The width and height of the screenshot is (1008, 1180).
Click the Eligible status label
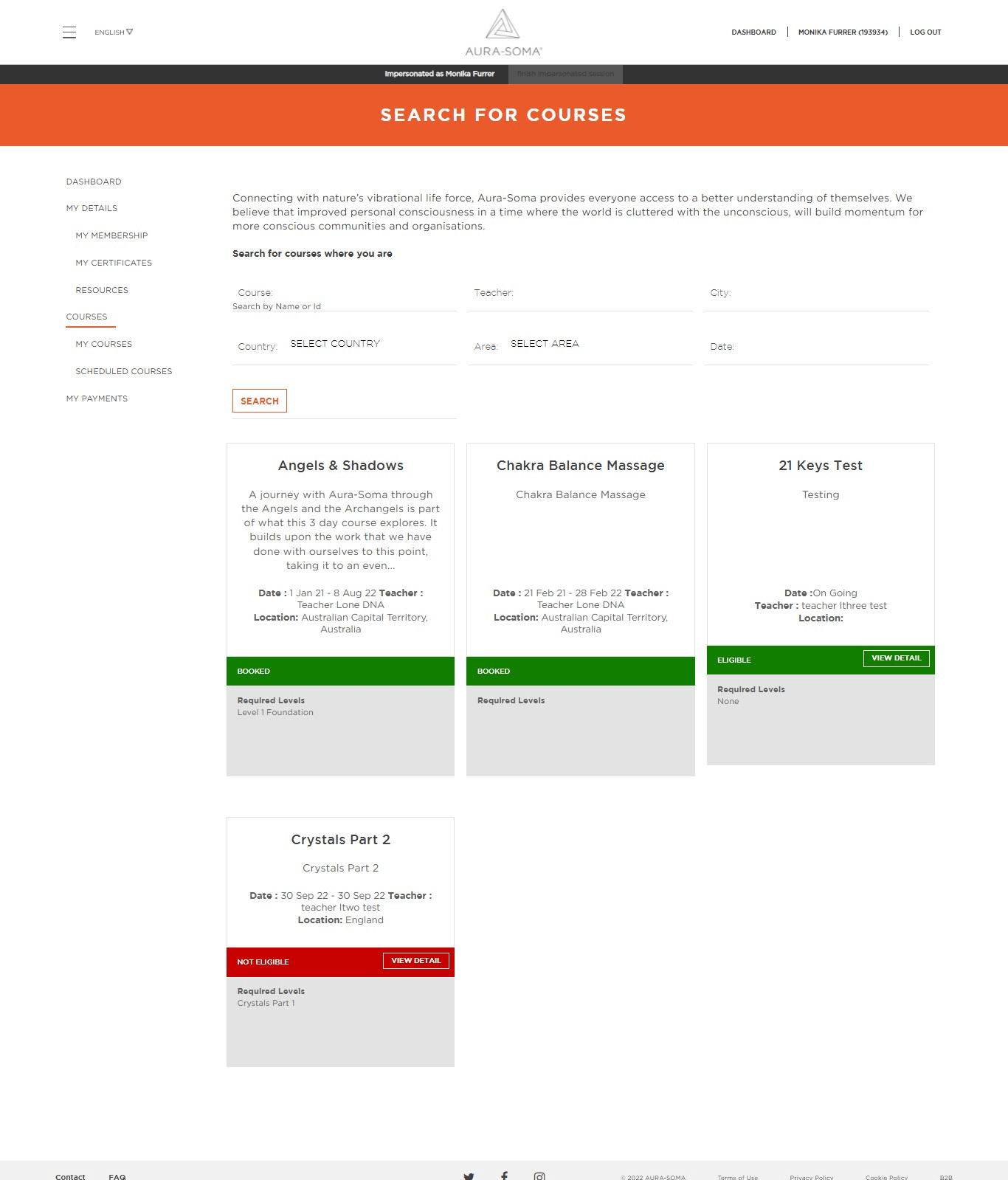pyautogui.click(x=734, y=660)
